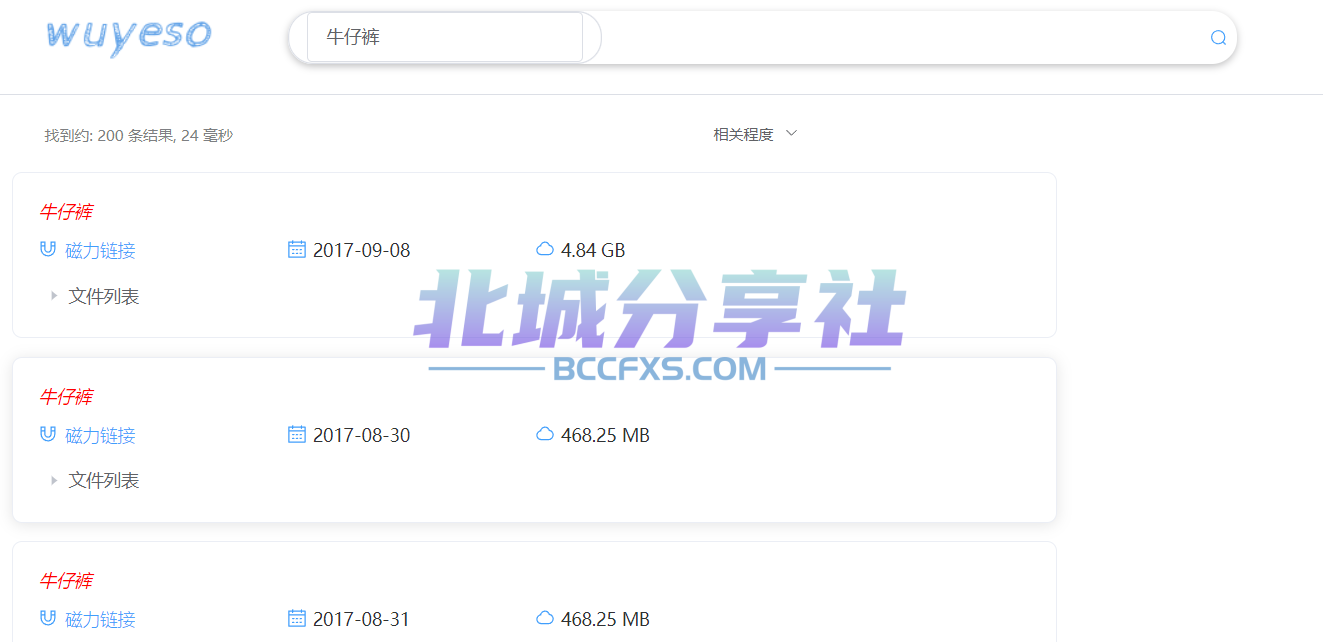Select the date text 2017-09-08

tap(362, 250)
